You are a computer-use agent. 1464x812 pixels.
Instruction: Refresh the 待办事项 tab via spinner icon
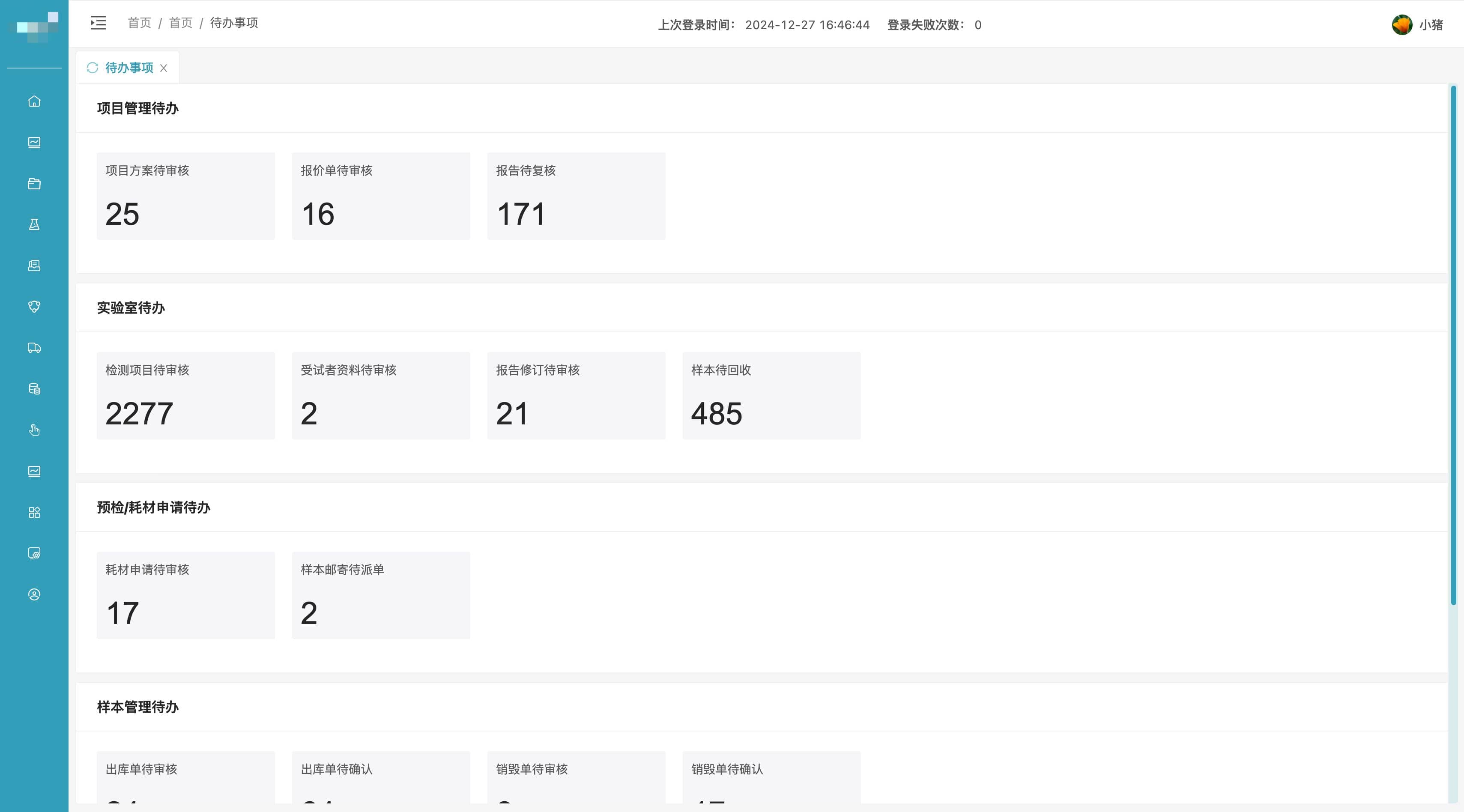92,68
